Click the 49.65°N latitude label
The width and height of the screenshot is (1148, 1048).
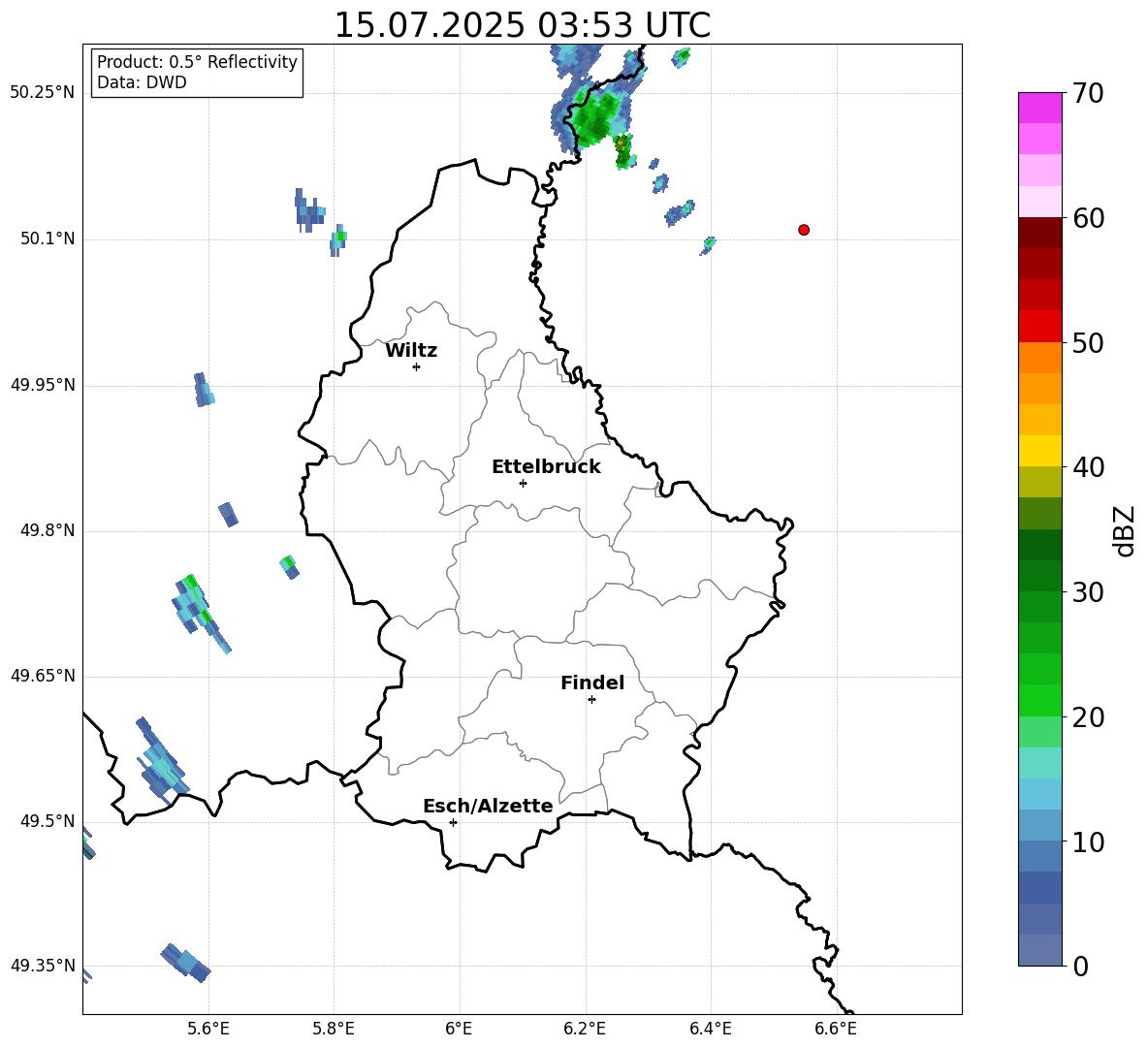[x=43, y=676]
